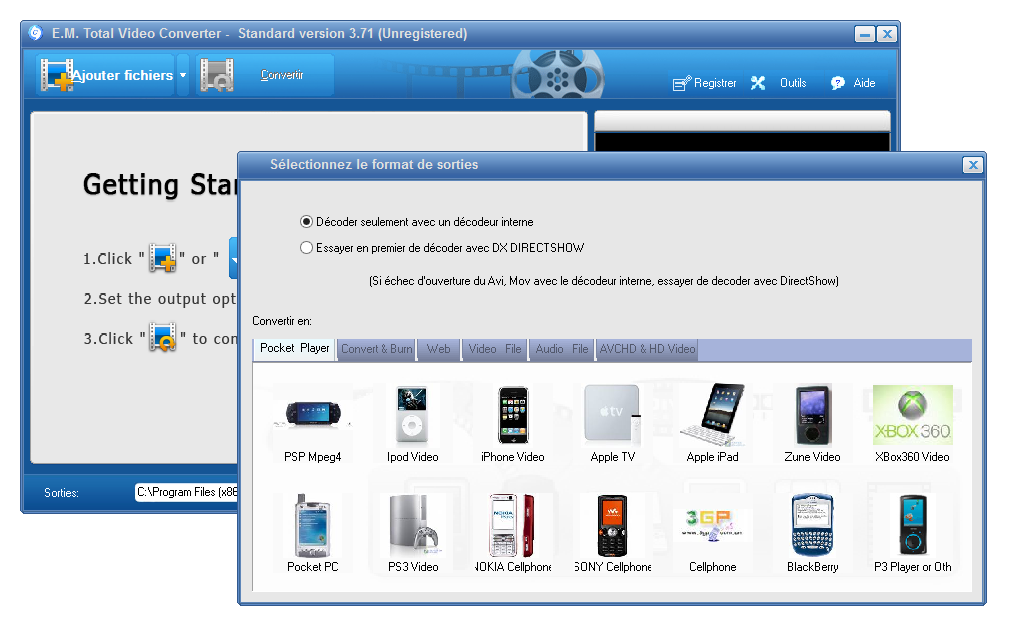
Task: Click the Sorties output path field
Action: click(x=187, y=492)
